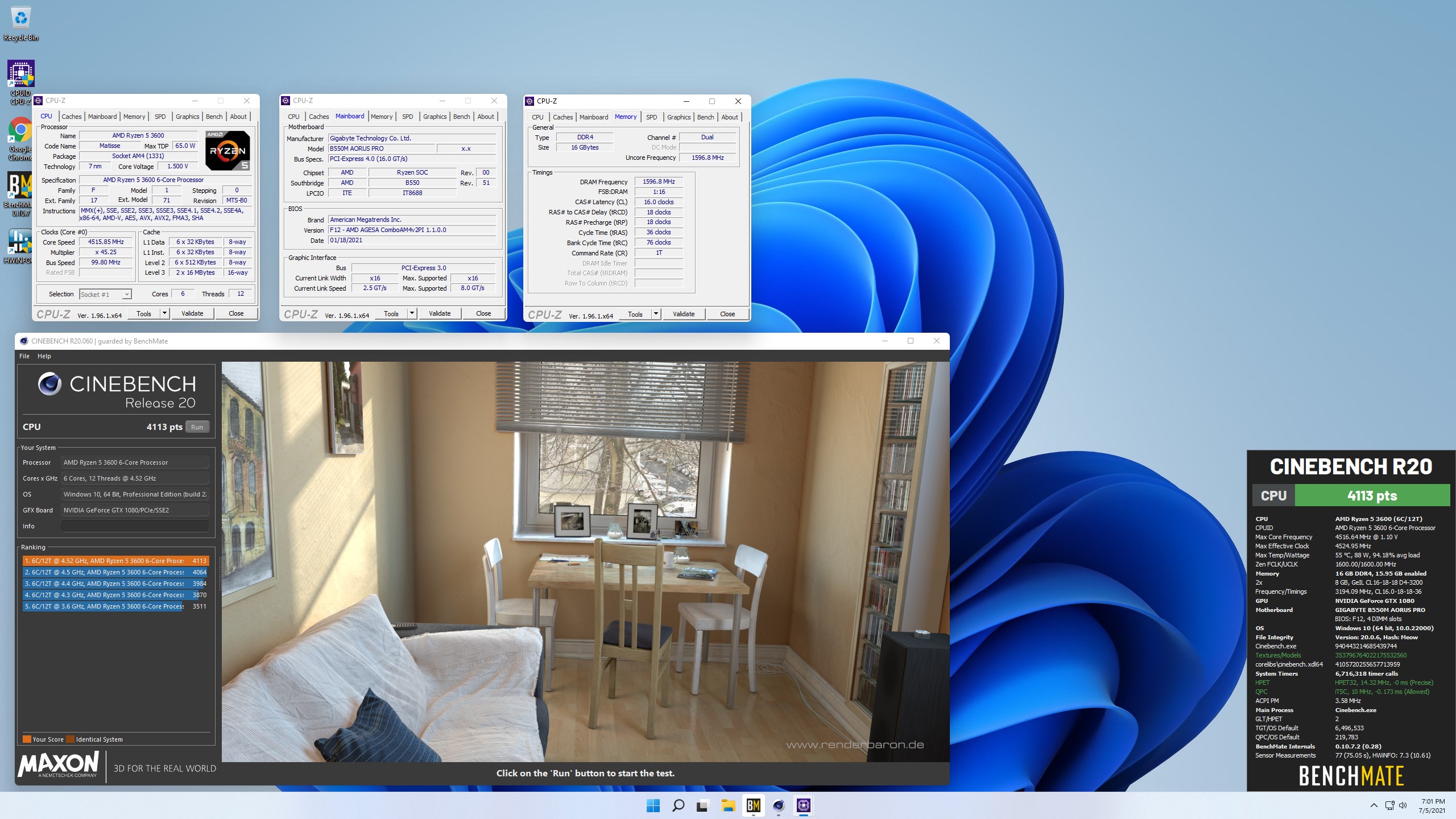Click the BIOS version F12 field
Screen dimensions: 1456x819
coord(412,230)
